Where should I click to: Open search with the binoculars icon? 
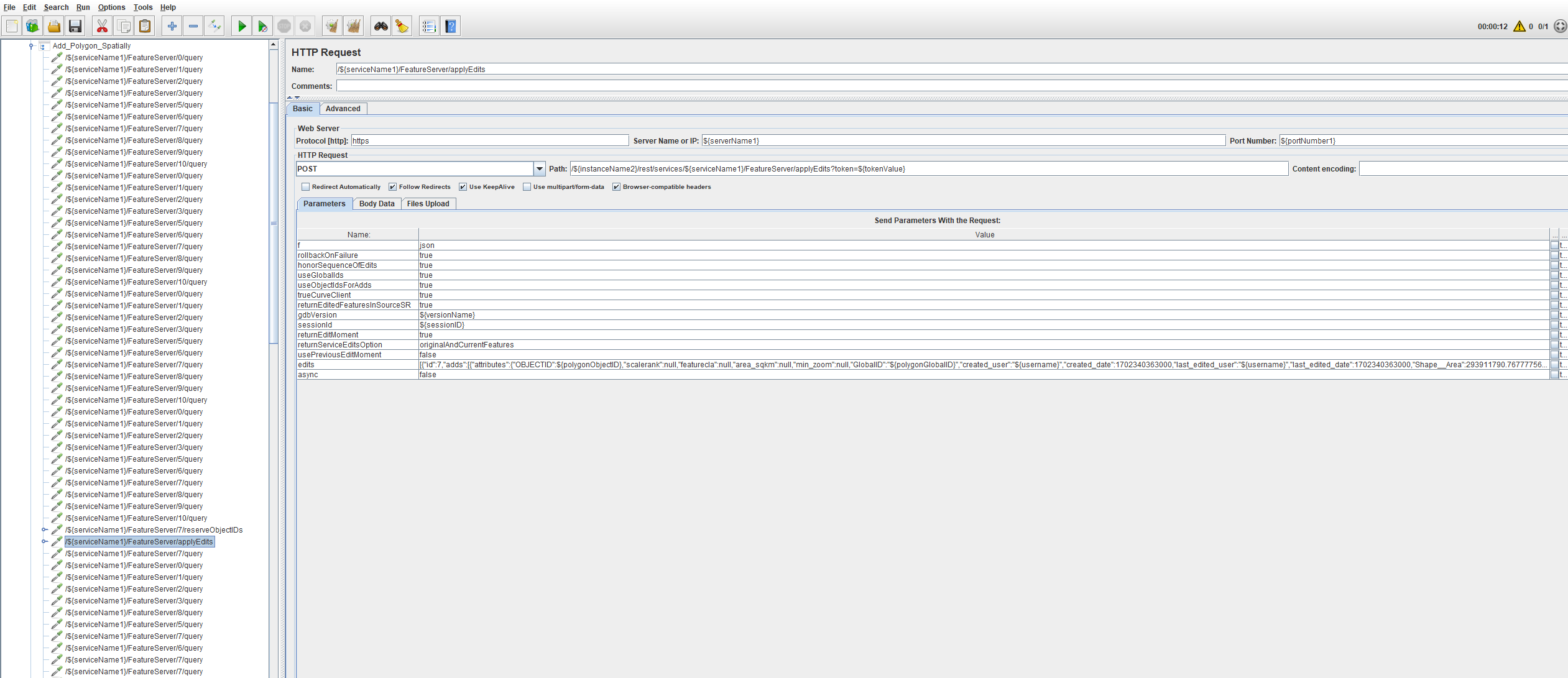click(381, 26)
